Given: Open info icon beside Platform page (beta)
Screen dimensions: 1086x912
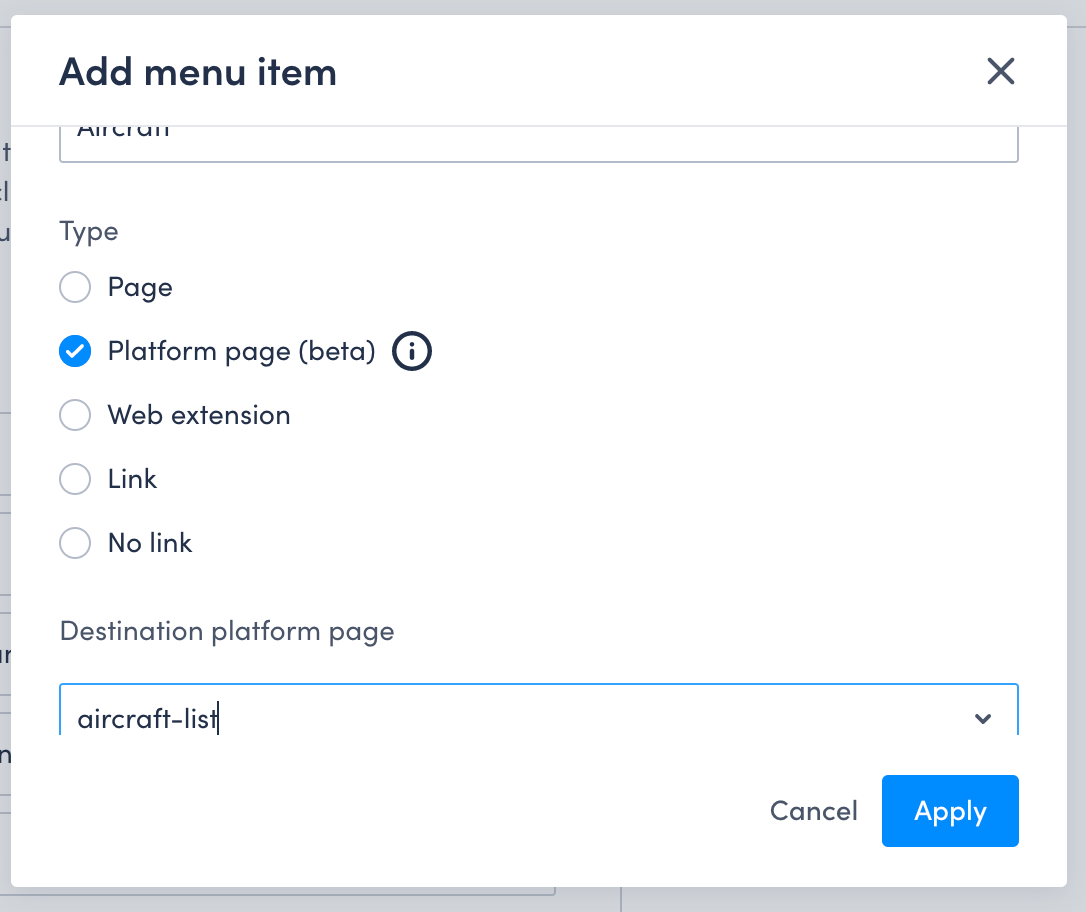Looking at the screenshot, I should [411, 351].
